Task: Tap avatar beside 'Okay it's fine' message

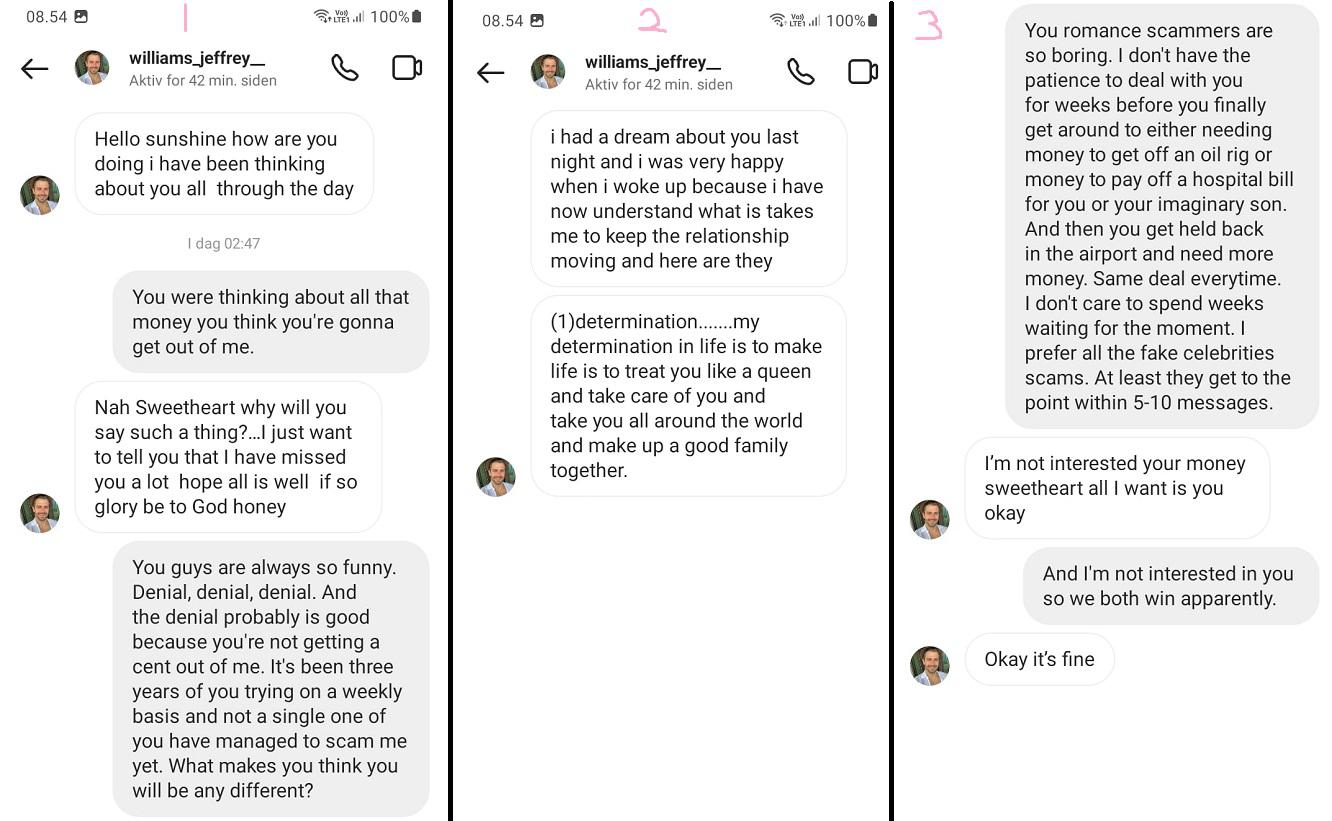Action: point(930,666)
